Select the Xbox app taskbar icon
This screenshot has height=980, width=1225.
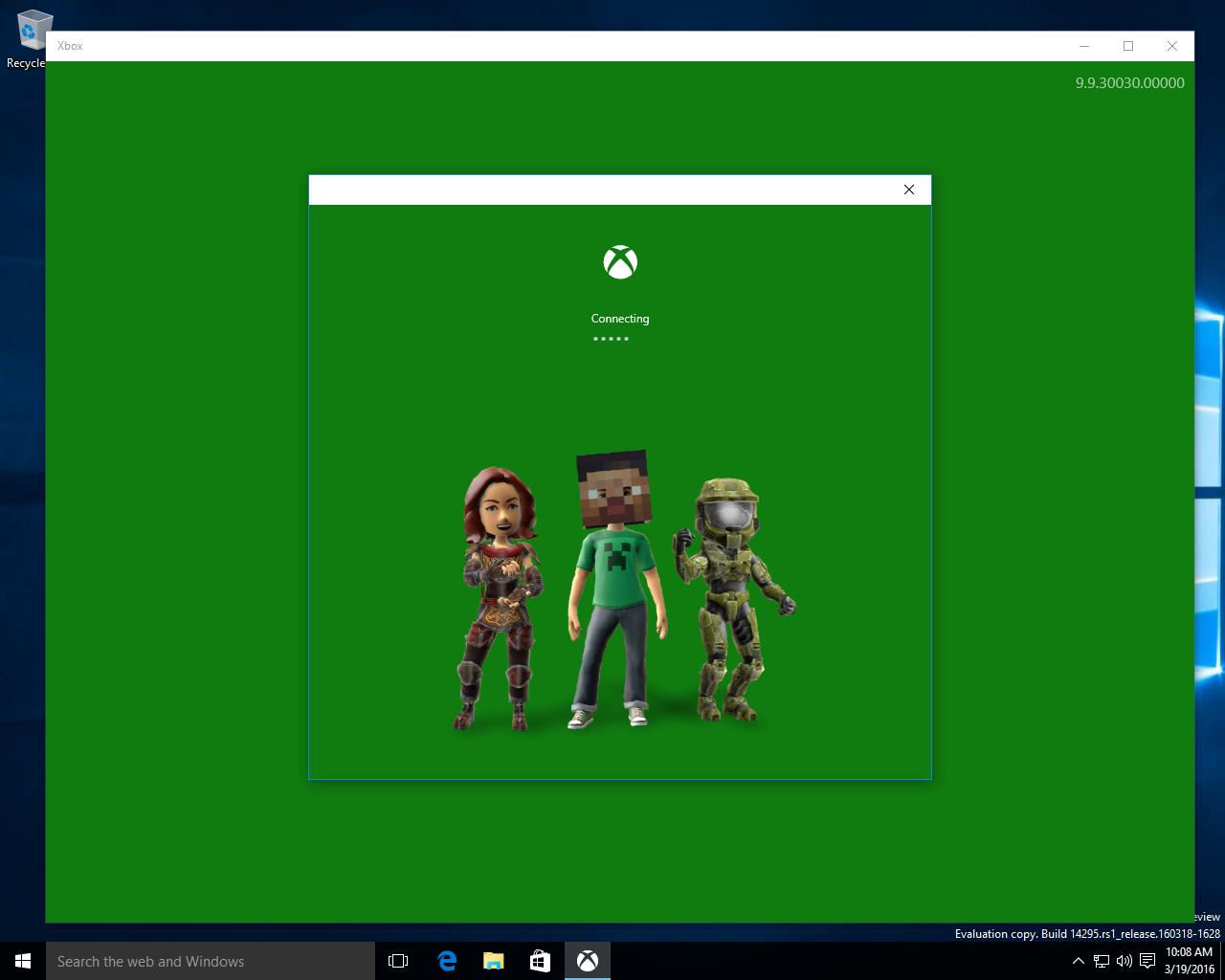(588, 961)
